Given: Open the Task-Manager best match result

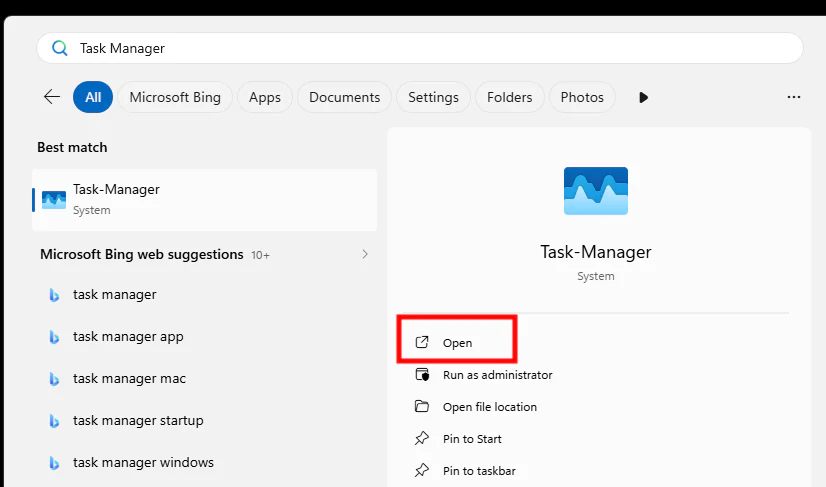Looking at the screenshot, I should 204,200.
